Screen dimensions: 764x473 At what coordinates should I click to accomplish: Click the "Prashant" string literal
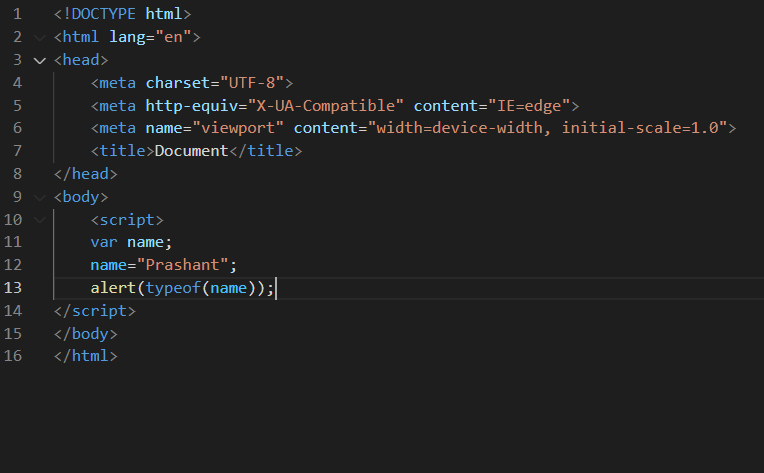coord(183,265)
